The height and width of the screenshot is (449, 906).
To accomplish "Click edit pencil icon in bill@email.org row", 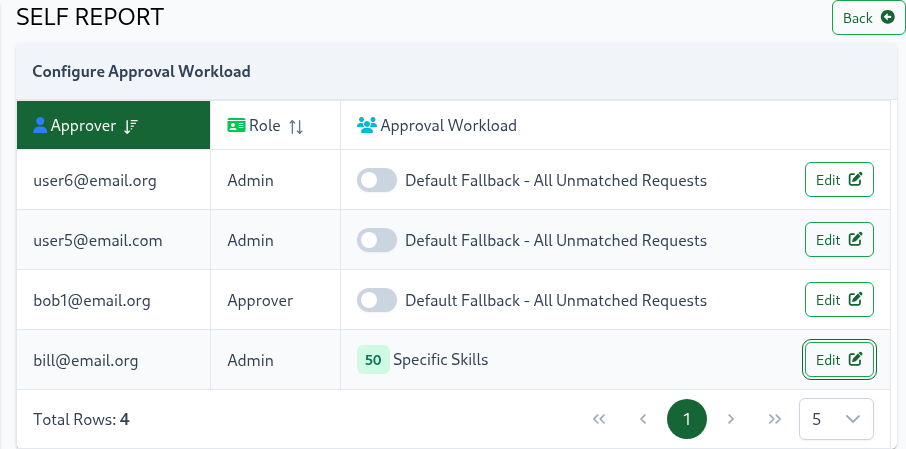I will click(x=856, y=359).
